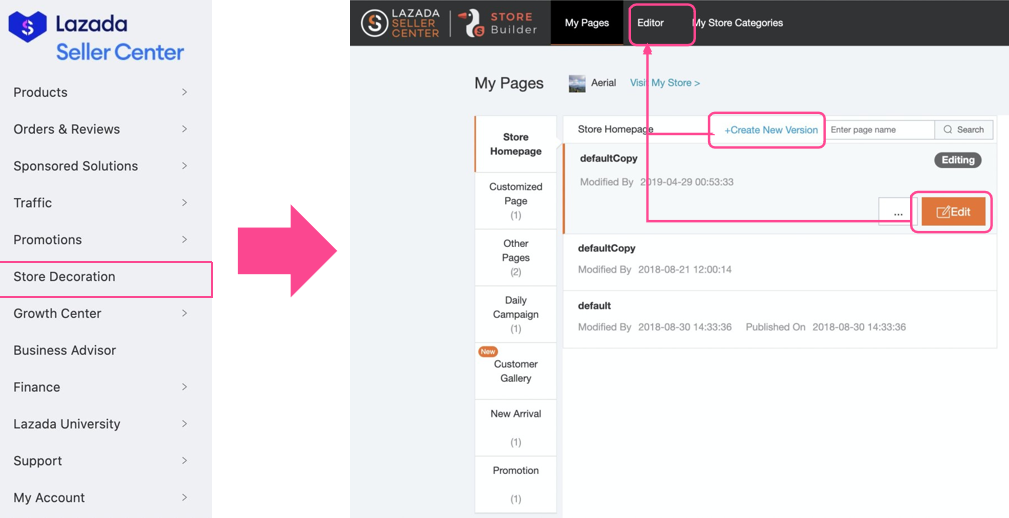Click the Store Builder bird logo

(474, 23)
